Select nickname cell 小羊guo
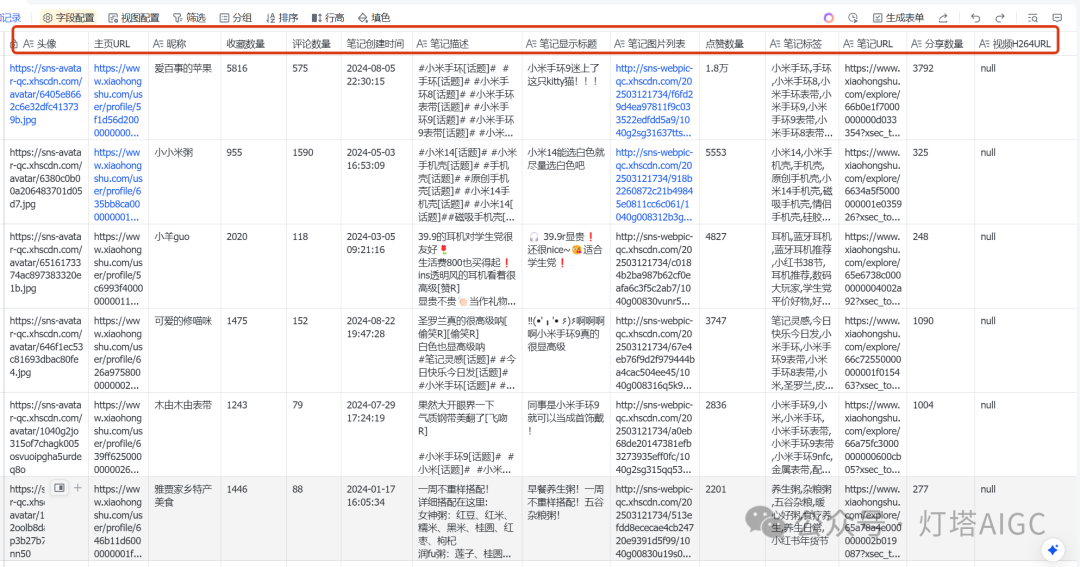 [x=185, y=266]
